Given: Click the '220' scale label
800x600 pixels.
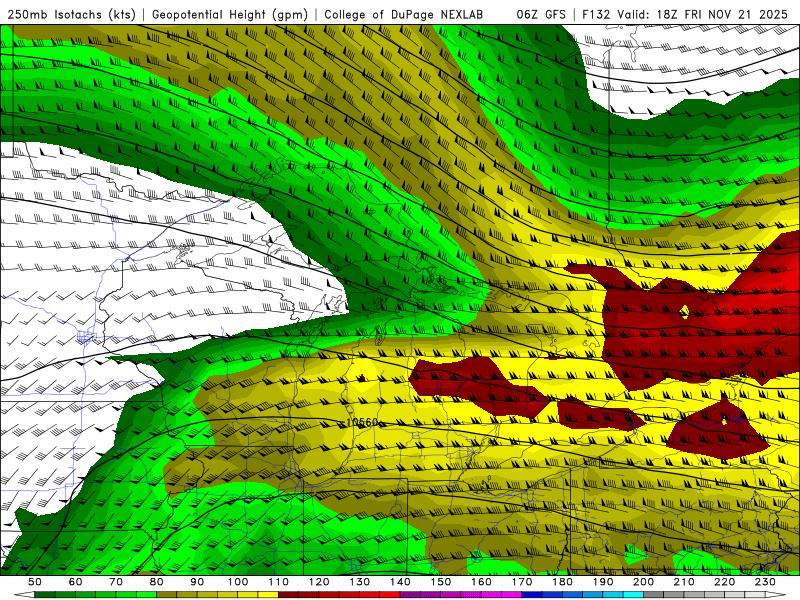Looking at the screenshot, I should 725,582.
